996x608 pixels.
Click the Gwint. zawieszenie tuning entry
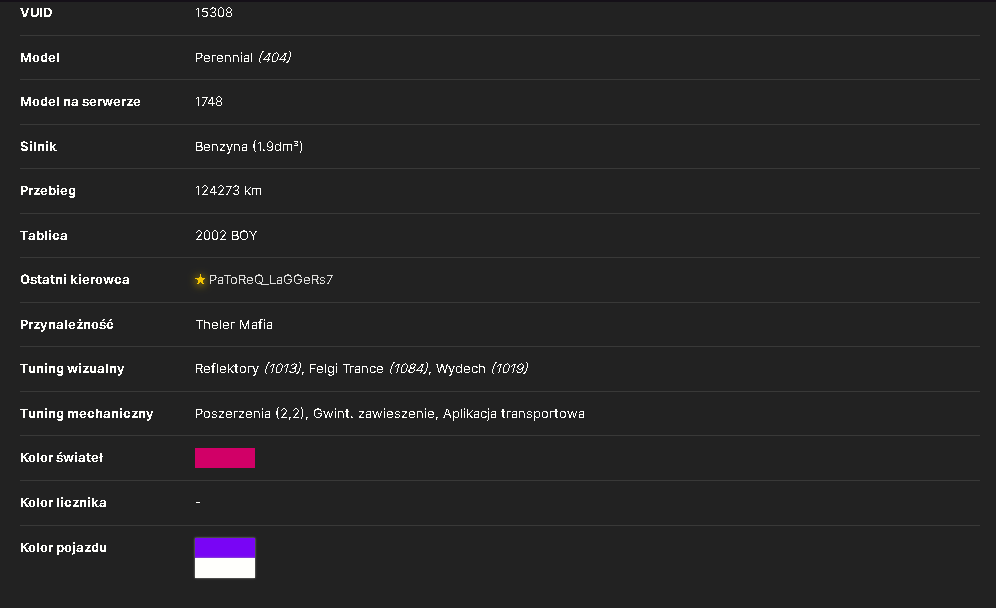(374, 414)
